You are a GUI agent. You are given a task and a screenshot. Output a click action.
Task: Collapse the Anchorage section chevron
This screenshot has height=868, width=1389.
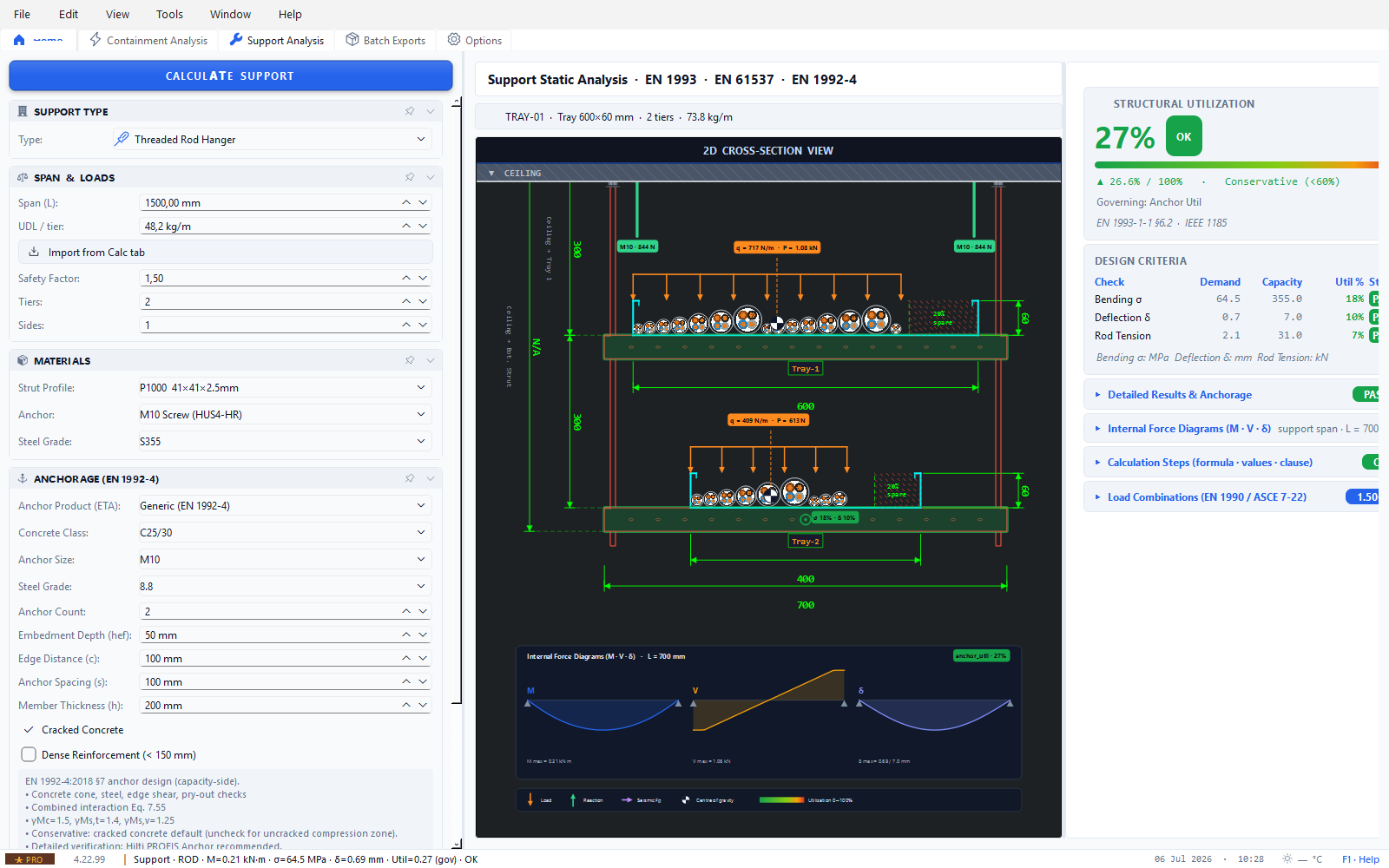pos(430,478)
